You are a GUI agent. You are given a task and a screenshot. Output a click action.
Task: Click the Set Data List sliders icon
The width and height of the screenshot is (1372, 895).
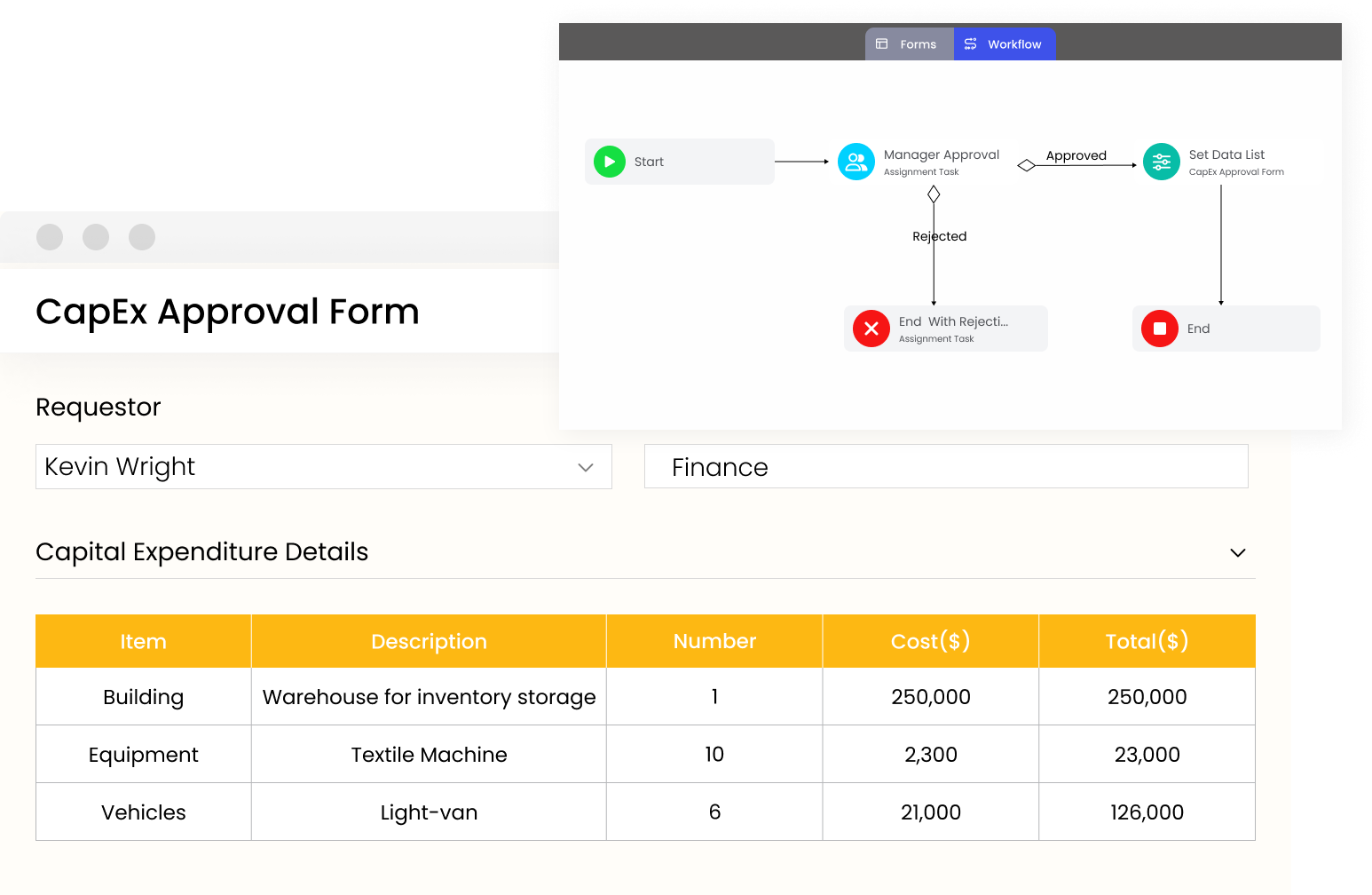[1161, 162]
